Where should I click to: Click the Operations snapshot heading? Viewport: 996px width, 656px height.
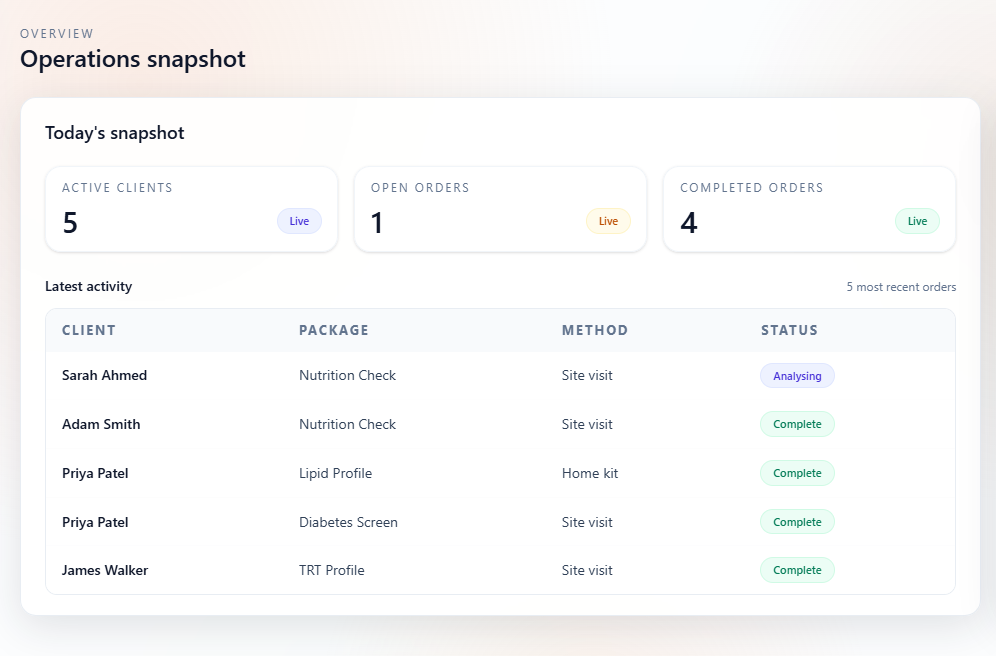coord(133,59)
